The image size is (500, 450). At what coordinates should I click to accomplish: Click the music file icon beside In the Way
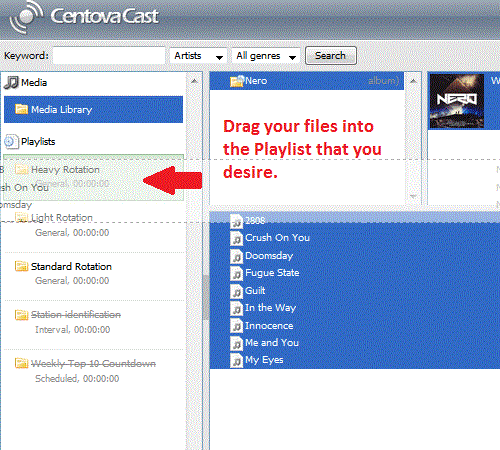[237, 309]
